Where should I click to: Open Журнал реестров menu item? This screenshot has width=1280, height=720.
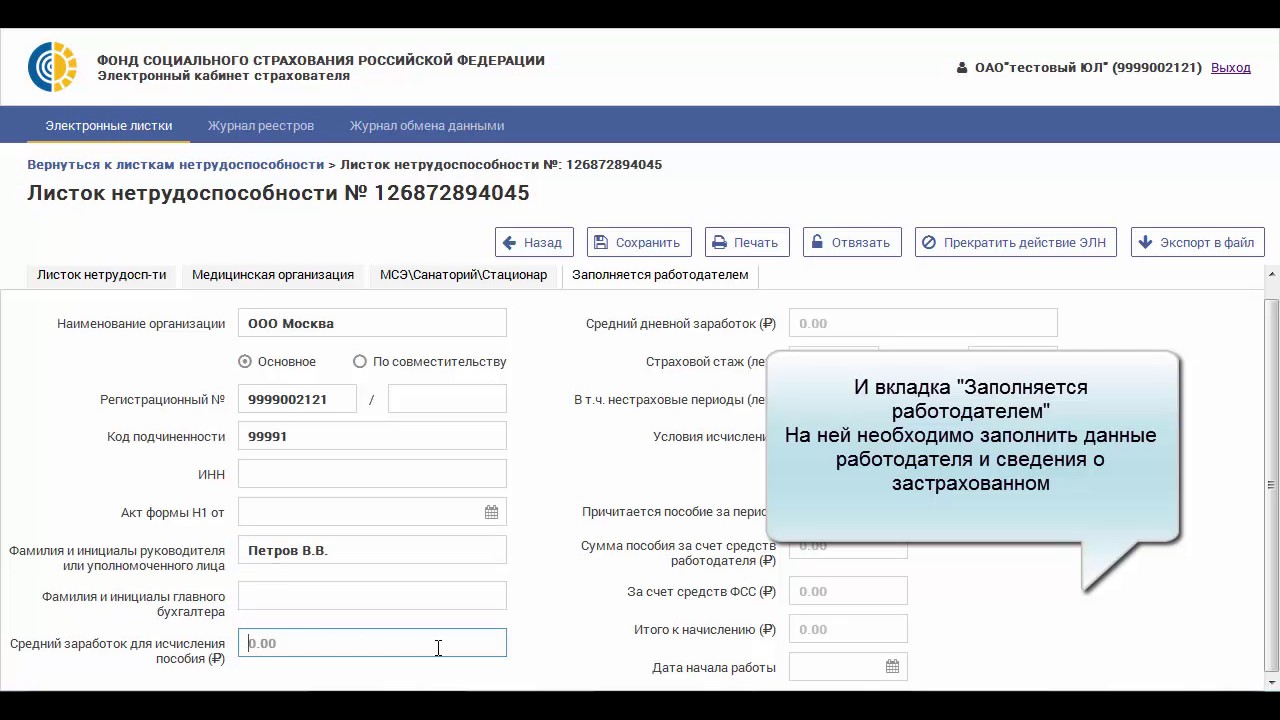[261, 126]
